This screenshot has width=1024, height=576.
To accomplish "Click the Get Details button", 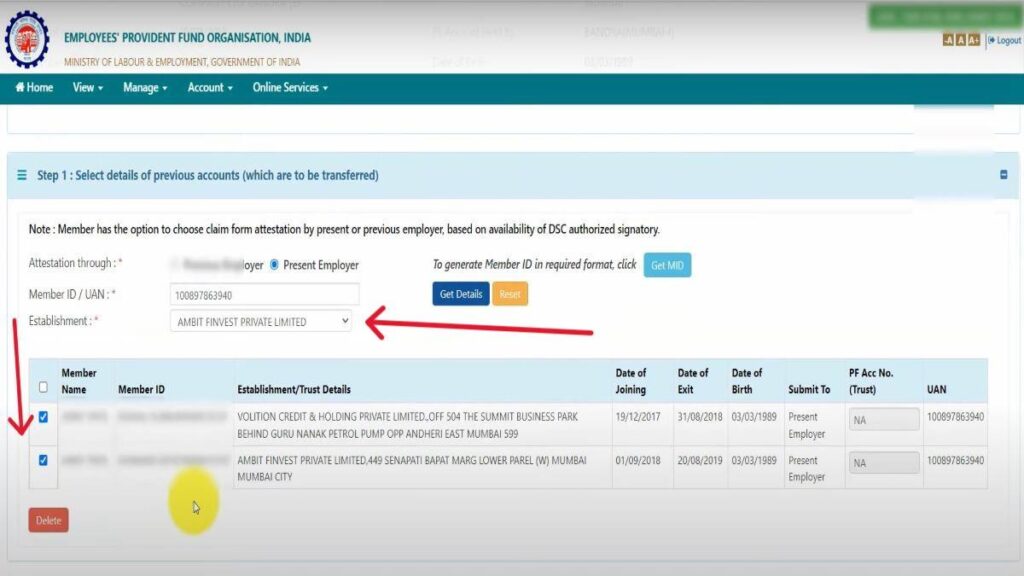I will pos(460,294).
